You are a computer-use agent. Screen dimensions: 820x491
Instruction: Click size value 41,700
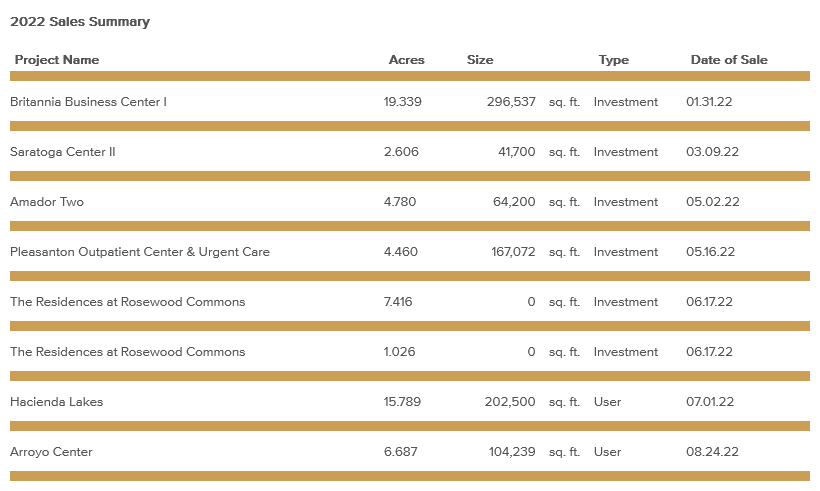pyautogui.click(x=517, y=152)
